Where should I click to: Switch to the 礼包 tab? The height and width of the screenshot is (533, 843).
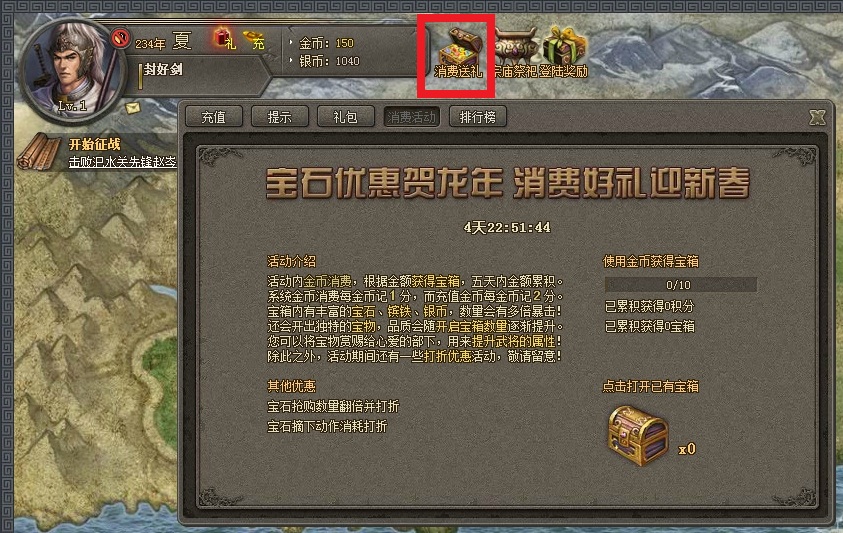pos(346,117)
